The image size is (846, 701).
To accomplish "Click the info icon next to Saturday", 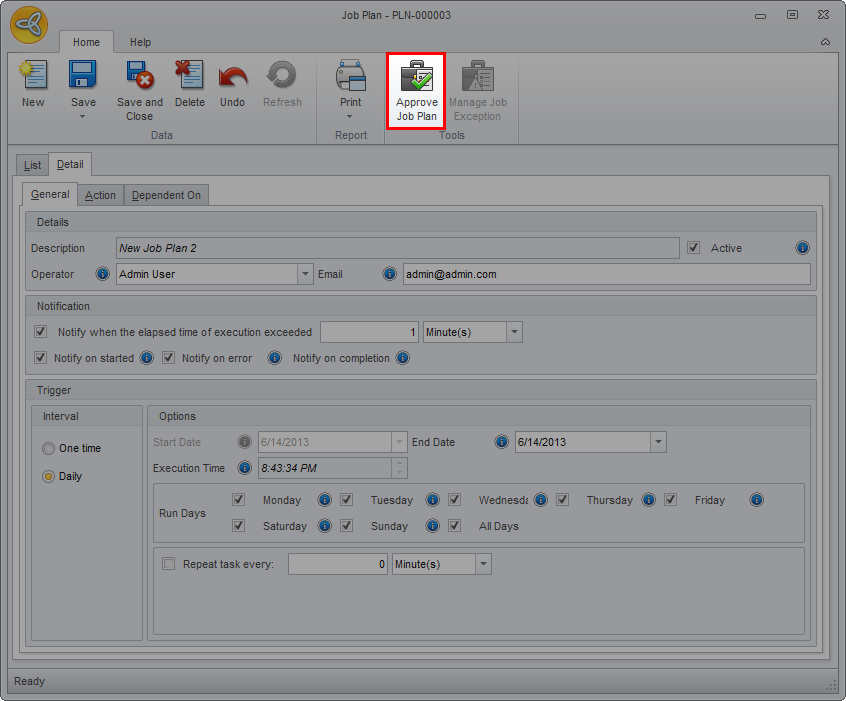I will [x=324, y=526].
